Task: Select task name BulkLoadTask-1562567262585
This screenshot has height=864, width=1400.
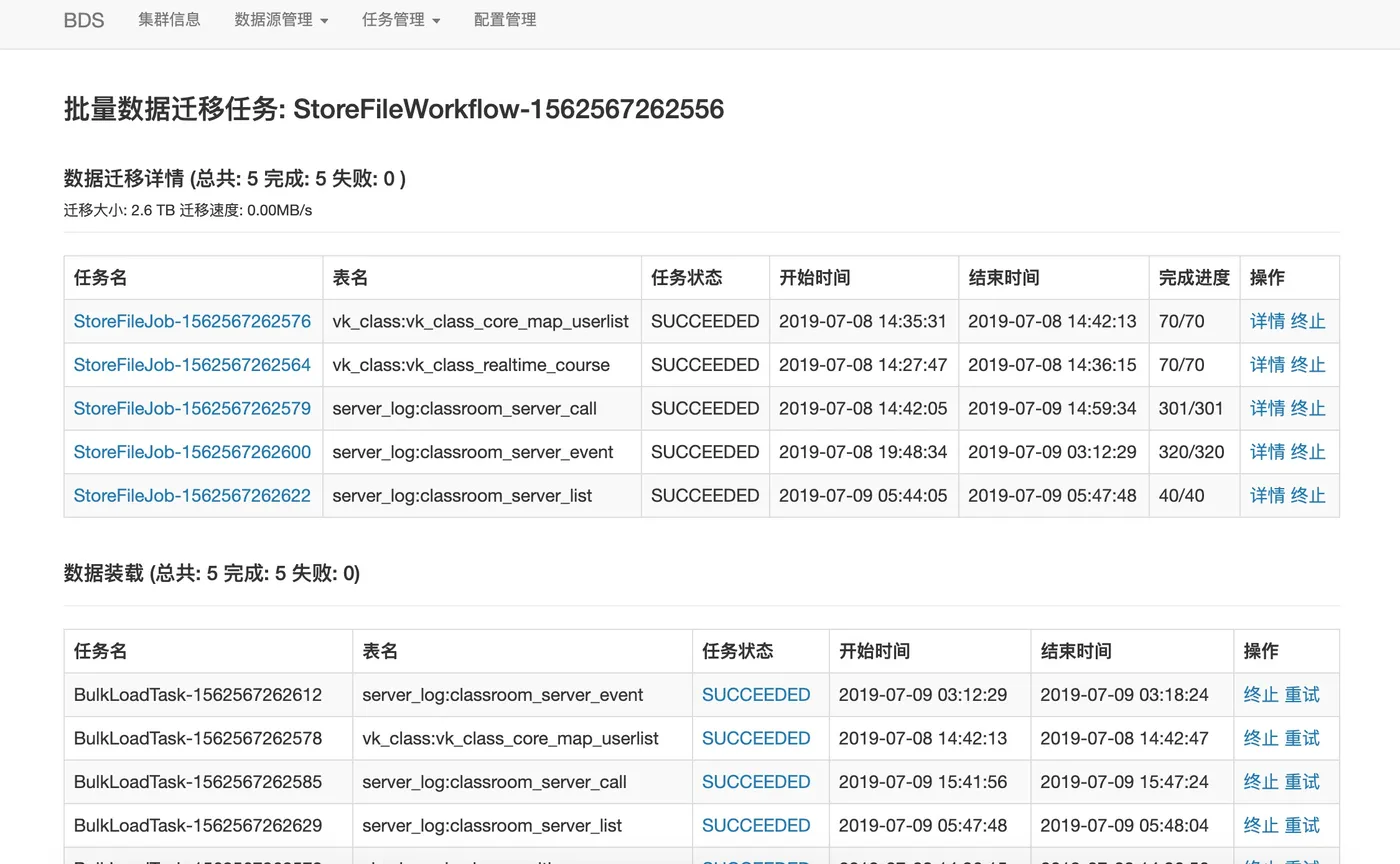Action: click(x=198, y=782)
